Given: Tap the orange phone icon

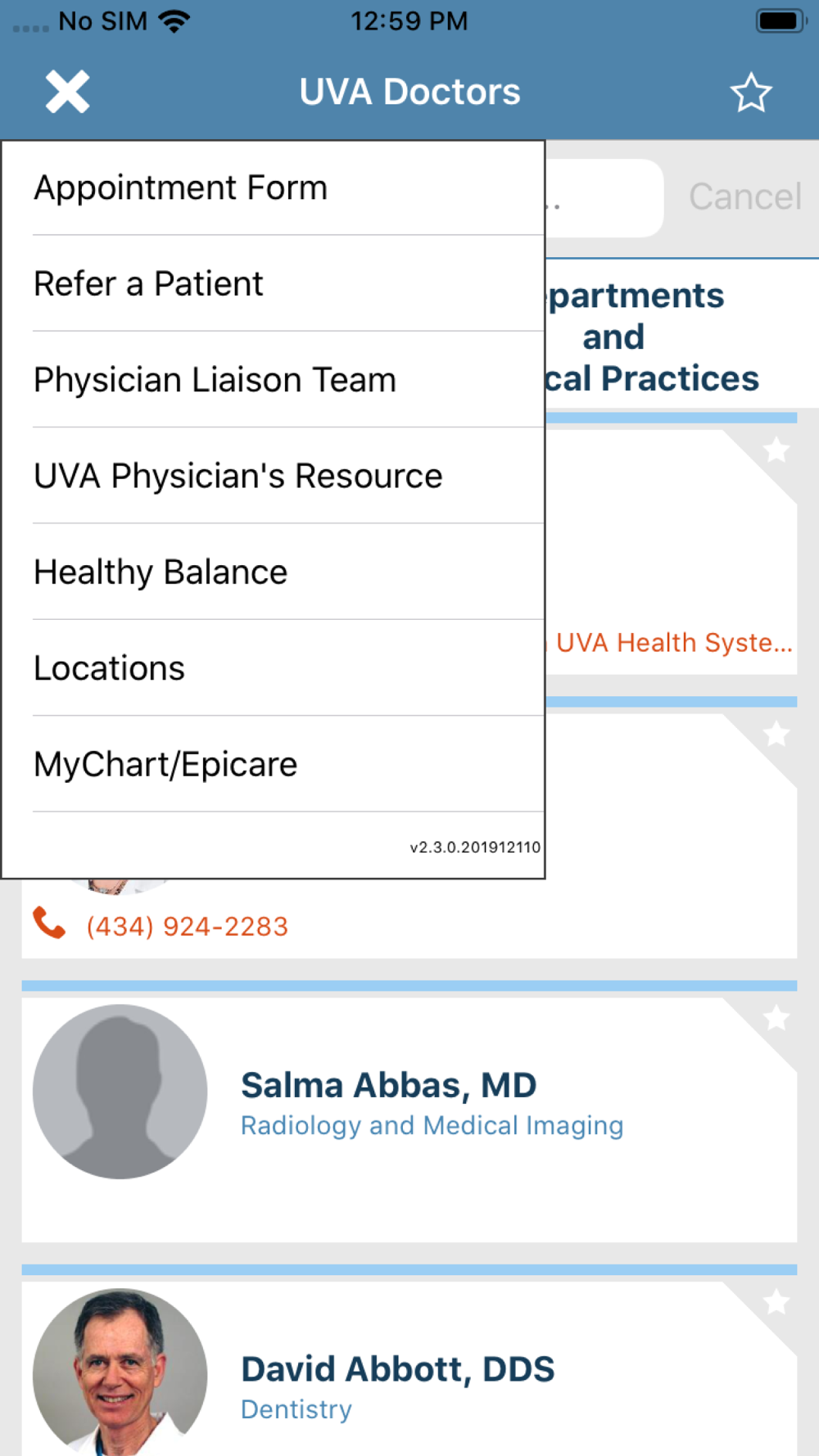Looking at the screenshot, I should [x=49, y=924].
